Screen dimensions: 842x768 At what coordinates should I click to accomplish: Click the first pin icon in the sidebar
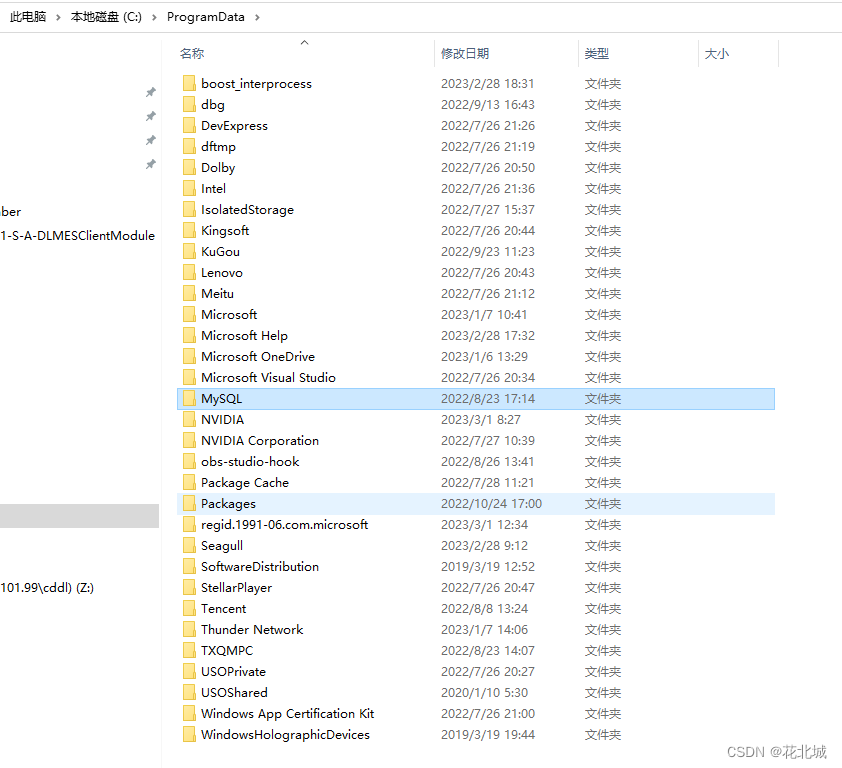point(151,92)
